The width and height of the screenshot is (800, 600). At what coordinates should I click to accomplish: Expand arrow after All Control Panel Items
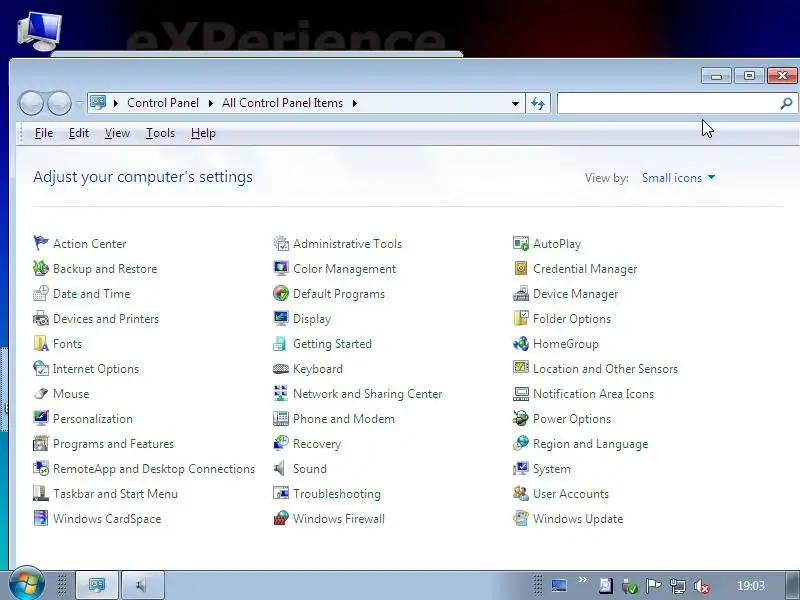pos(355,104)
